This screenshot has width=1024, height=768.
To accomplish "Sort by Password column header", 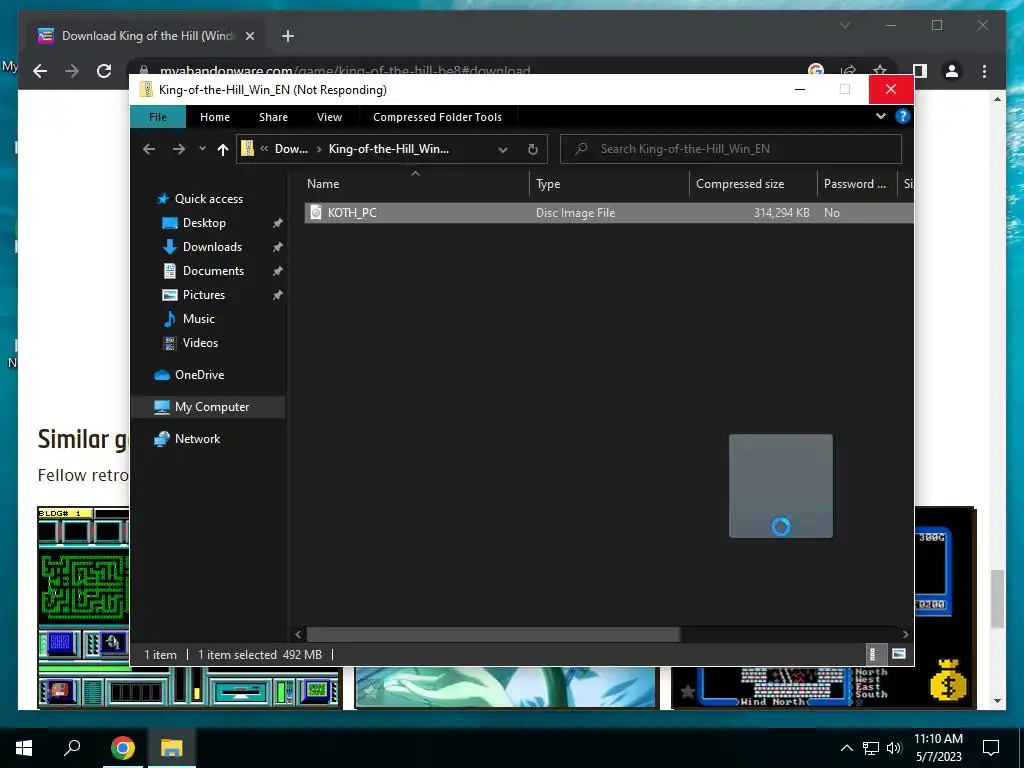I will [x=855, y=184].
